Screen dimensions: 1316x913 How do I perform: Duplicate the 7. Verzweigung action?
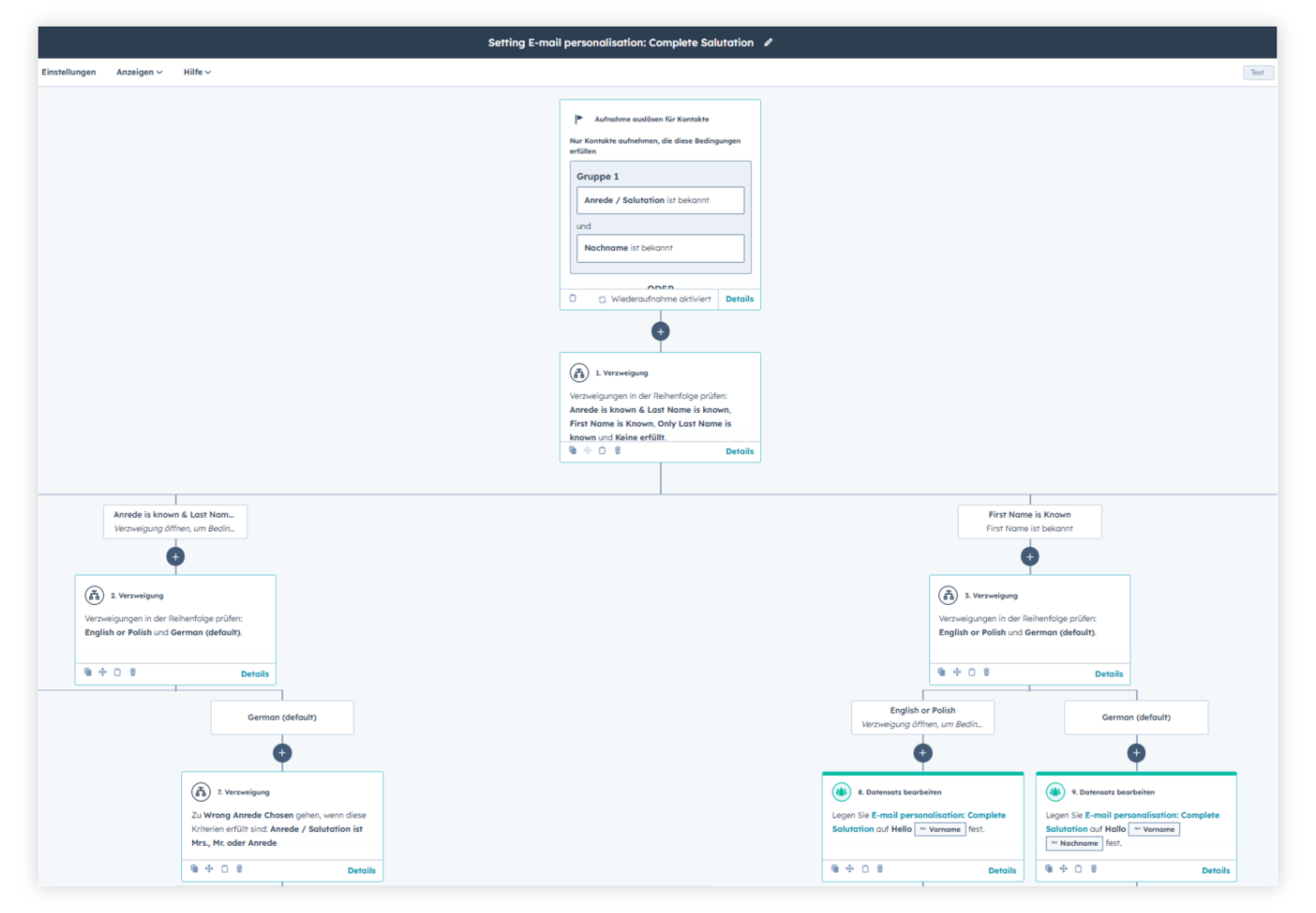[x=194, y=868]
